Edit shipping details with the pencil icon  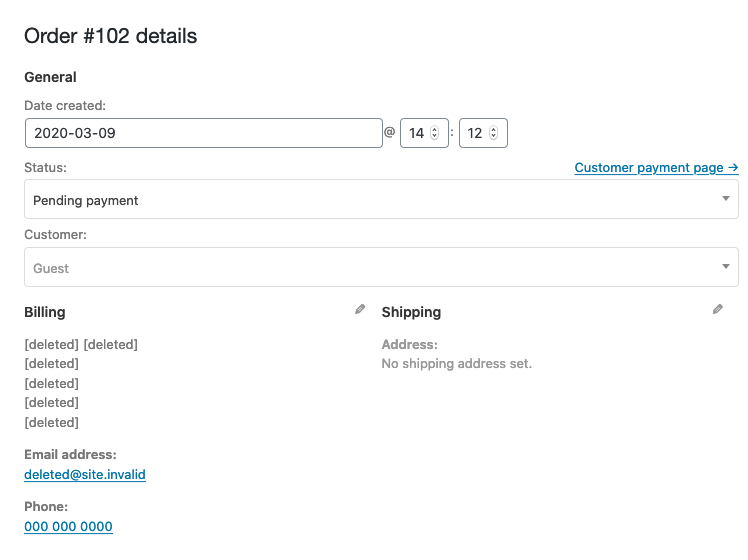(717, 310)
